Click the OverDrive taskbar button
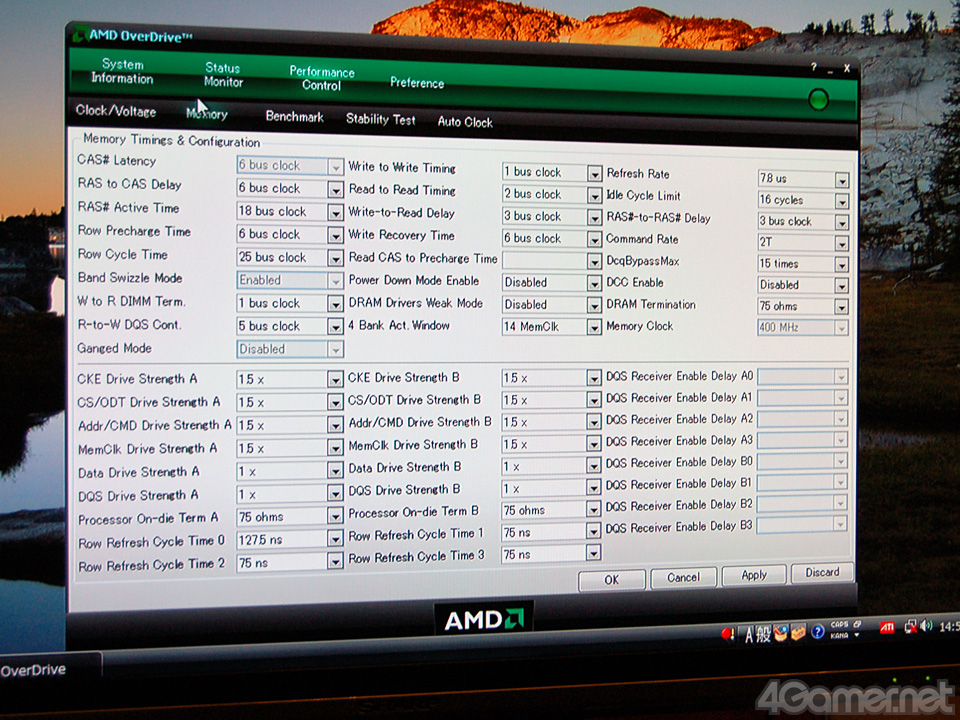The image size is (960, 720). [50, 669]
